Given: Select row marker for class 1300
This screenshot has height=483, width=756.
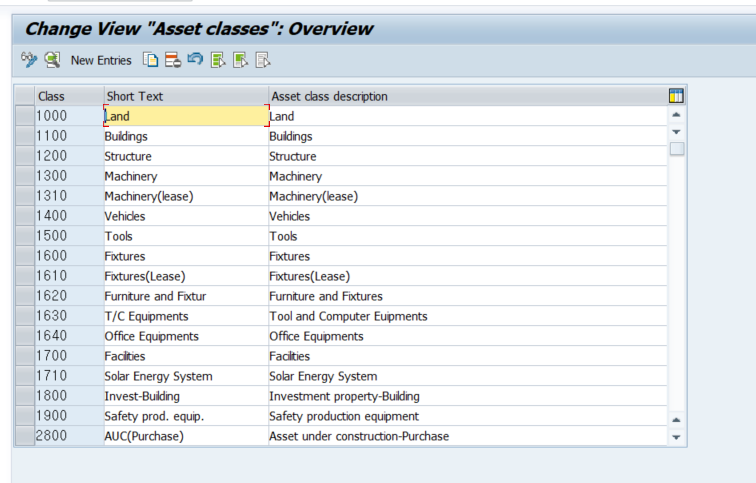Looking at the screenshot, I should [25, 176].
